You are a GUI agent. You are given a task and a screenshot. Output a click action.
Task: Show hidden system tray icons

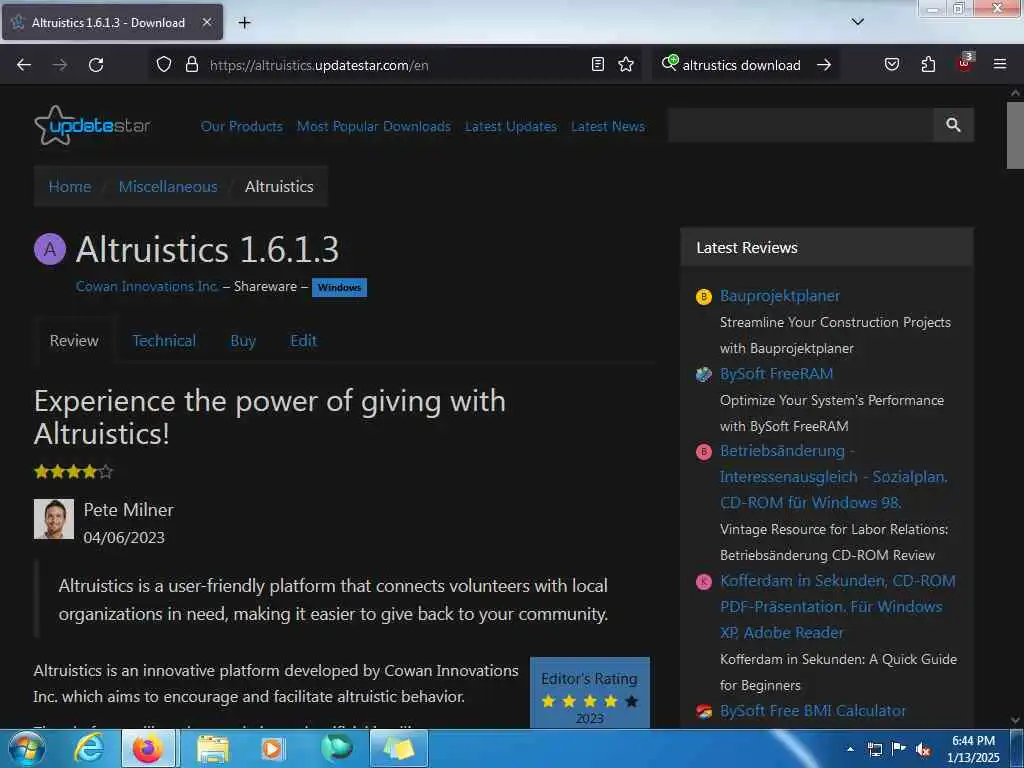[850, 749]
